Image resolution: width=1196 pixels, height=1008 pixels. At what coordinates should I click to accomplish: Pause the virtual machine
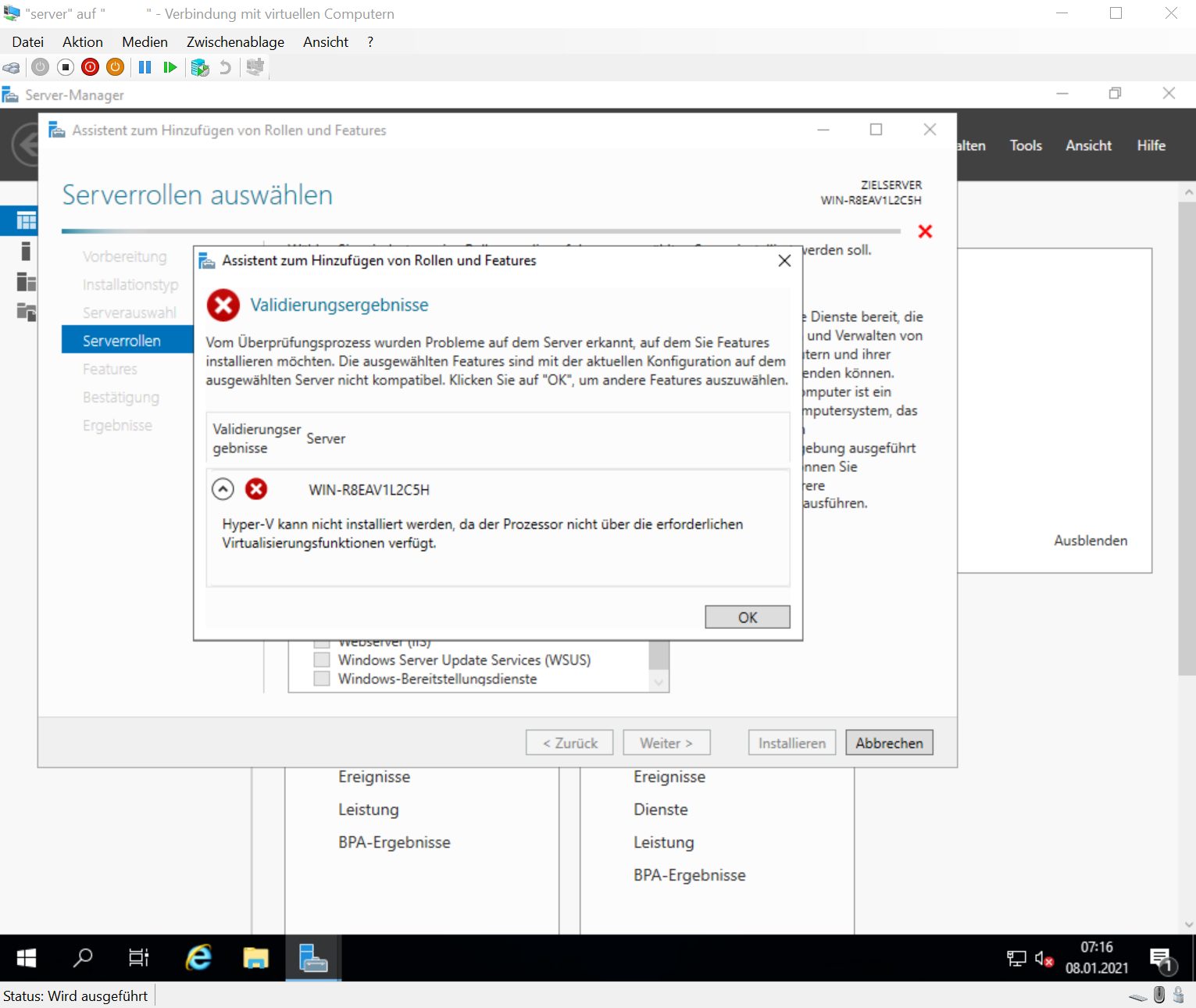[x=145, y=68]
